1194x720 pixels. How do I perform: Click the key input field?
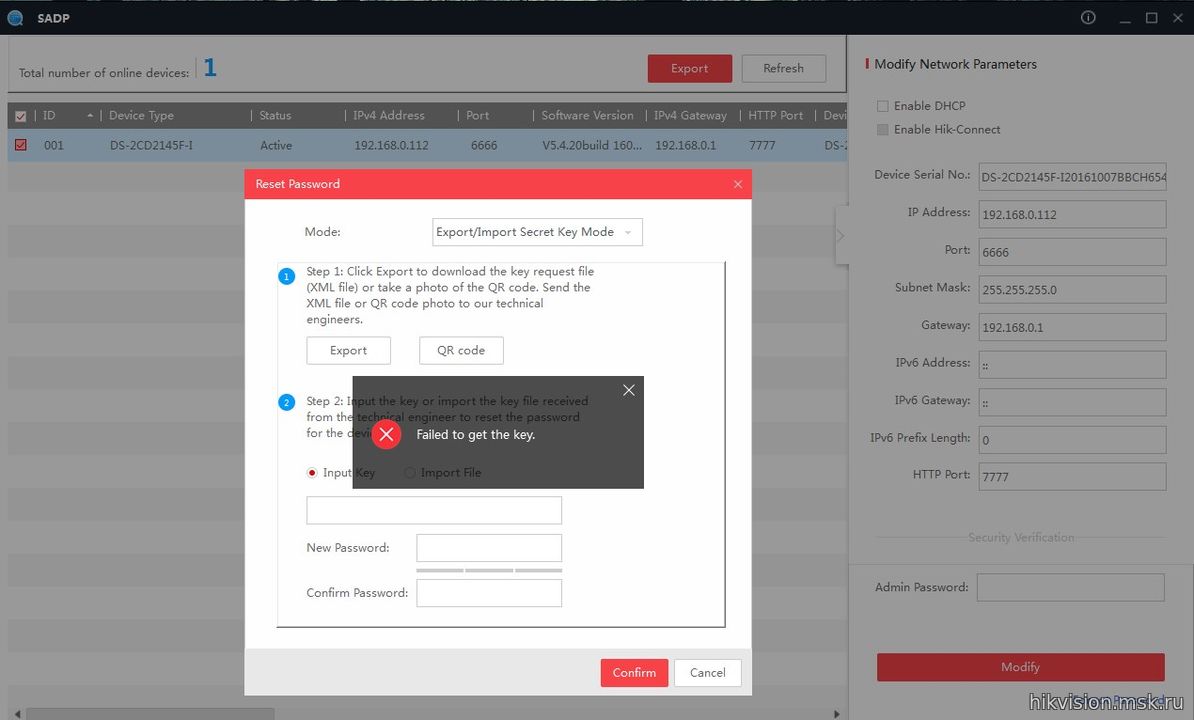pos(434,510)
